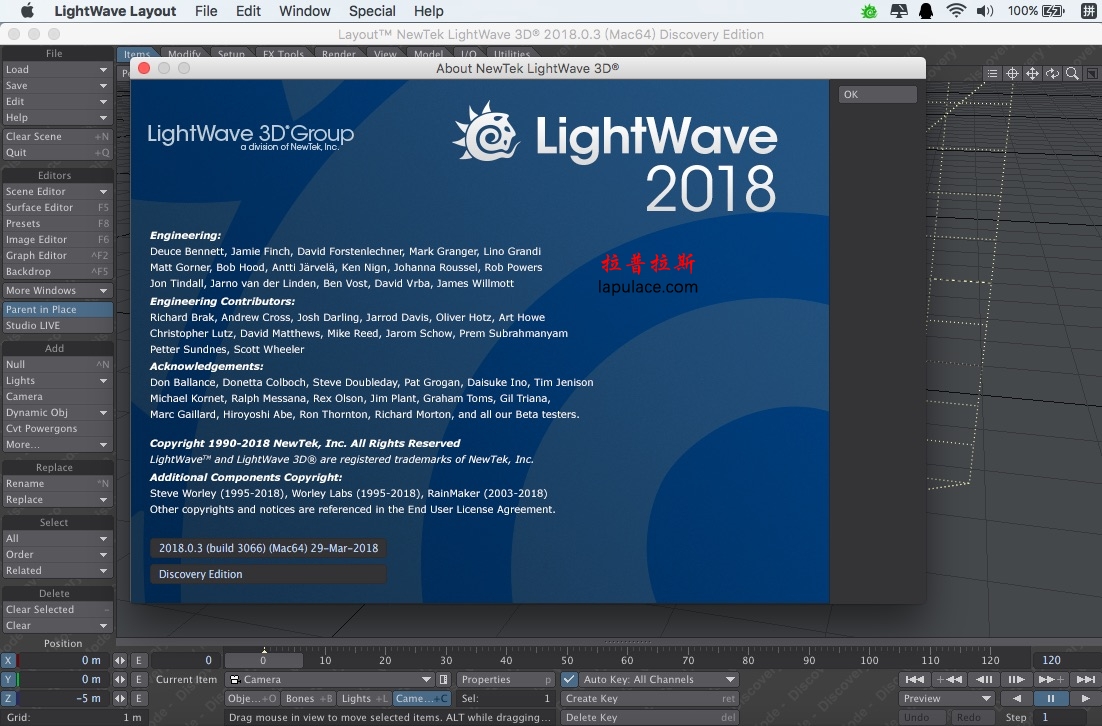Click Z position stepper arrows
This screenshot has width=1102, height=726.
[120, 699]
